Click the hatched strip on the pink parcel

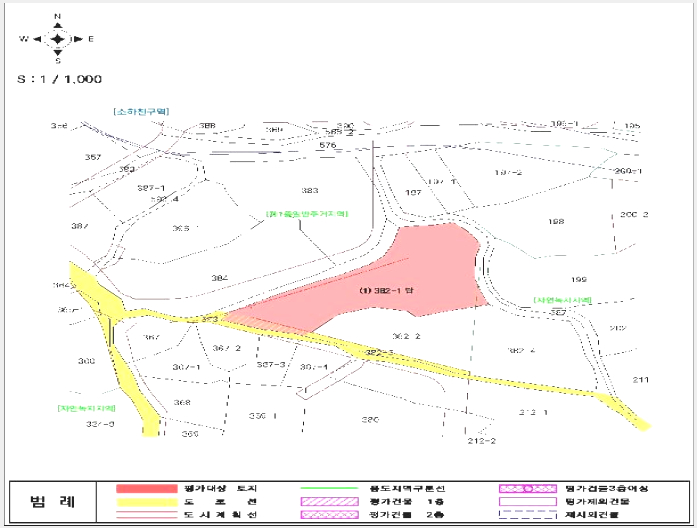267,323
